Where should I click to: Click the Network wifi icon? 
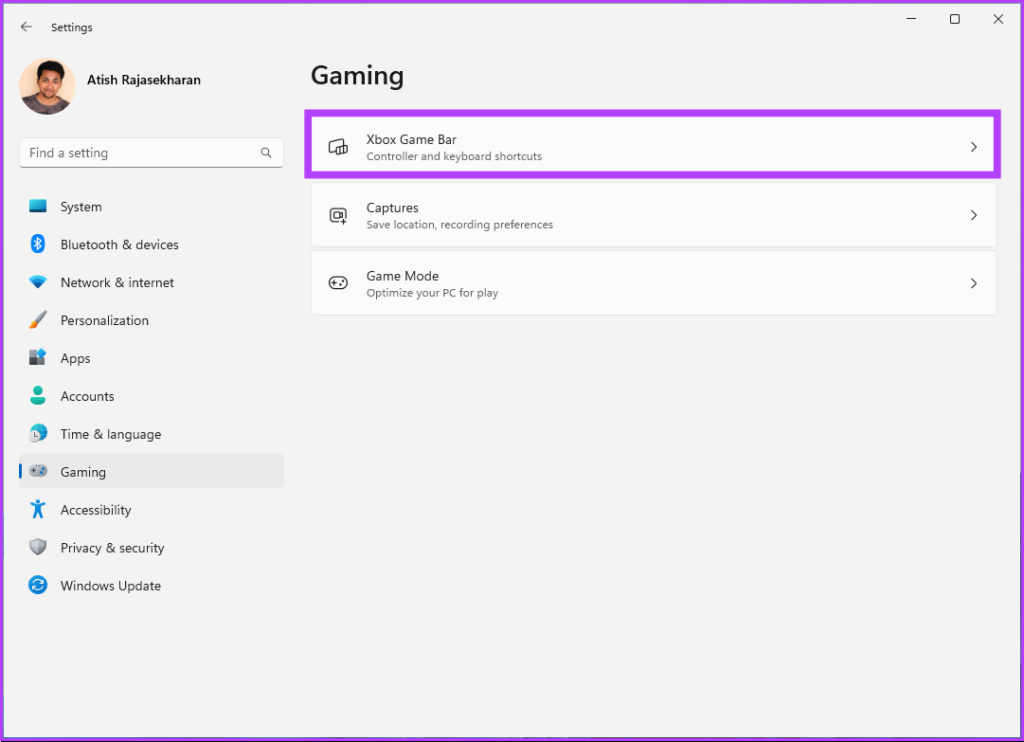pyautogui.click(x=38, y=283)
